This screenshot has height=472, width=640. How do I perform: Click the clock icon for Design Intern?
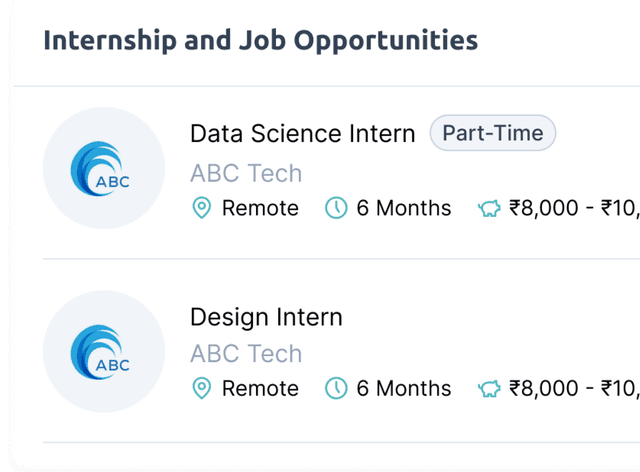[336, 388]
